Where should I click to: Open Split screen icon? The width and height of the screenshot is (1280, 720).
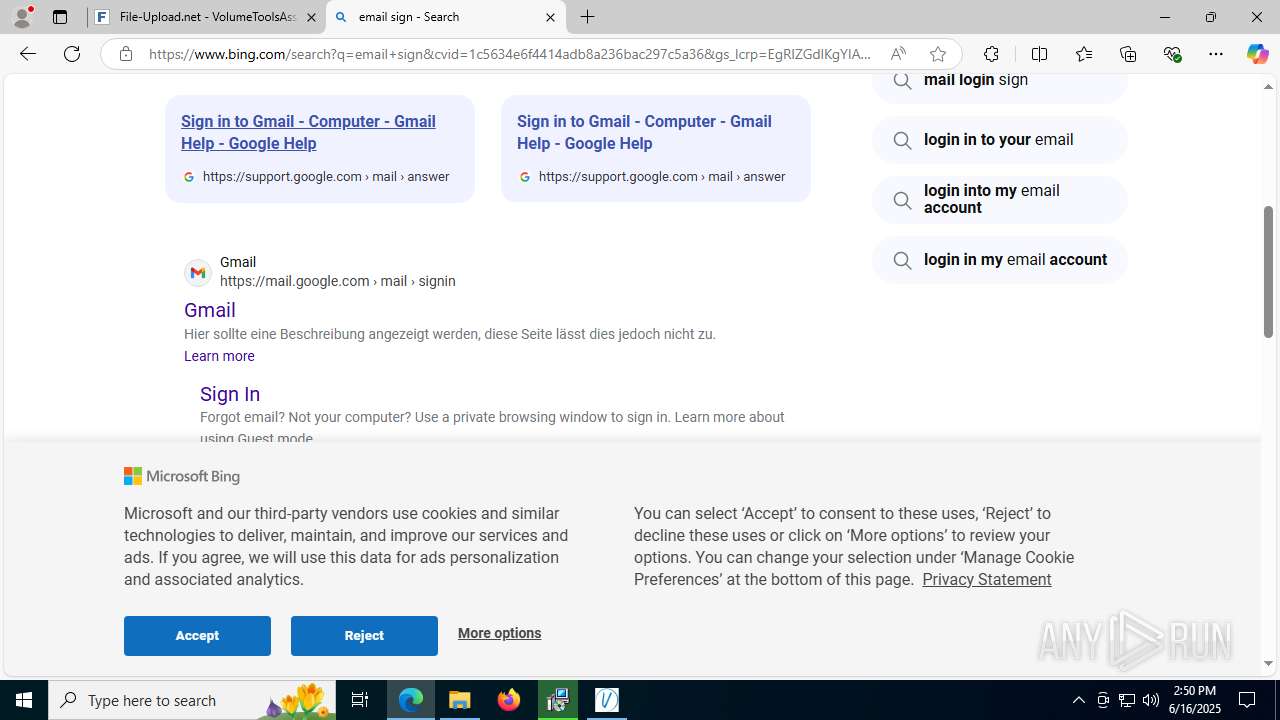[x=1039, y=54]
